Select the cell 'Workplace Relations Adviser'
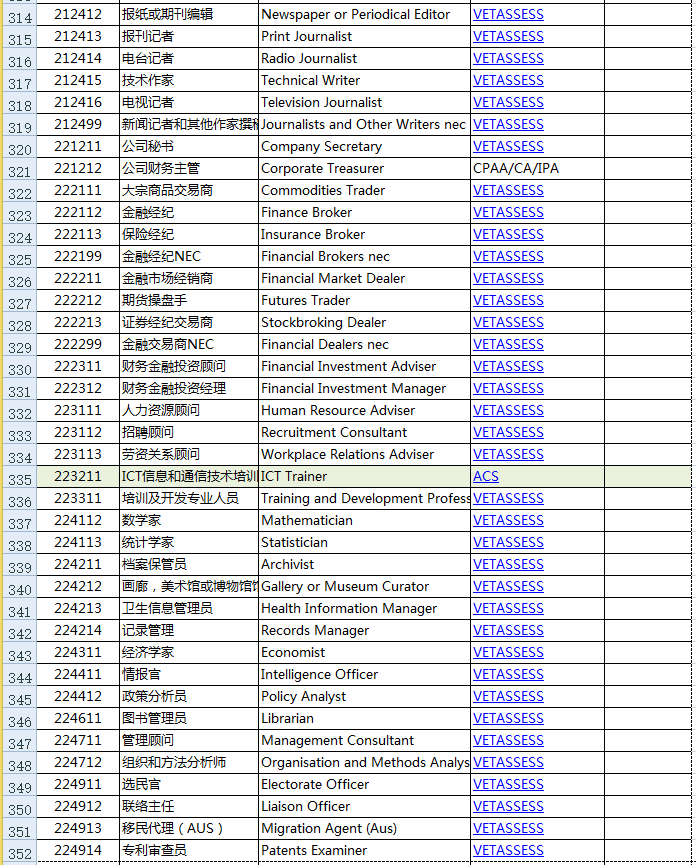This screenshot has height=865, width=696. point(364,455)
